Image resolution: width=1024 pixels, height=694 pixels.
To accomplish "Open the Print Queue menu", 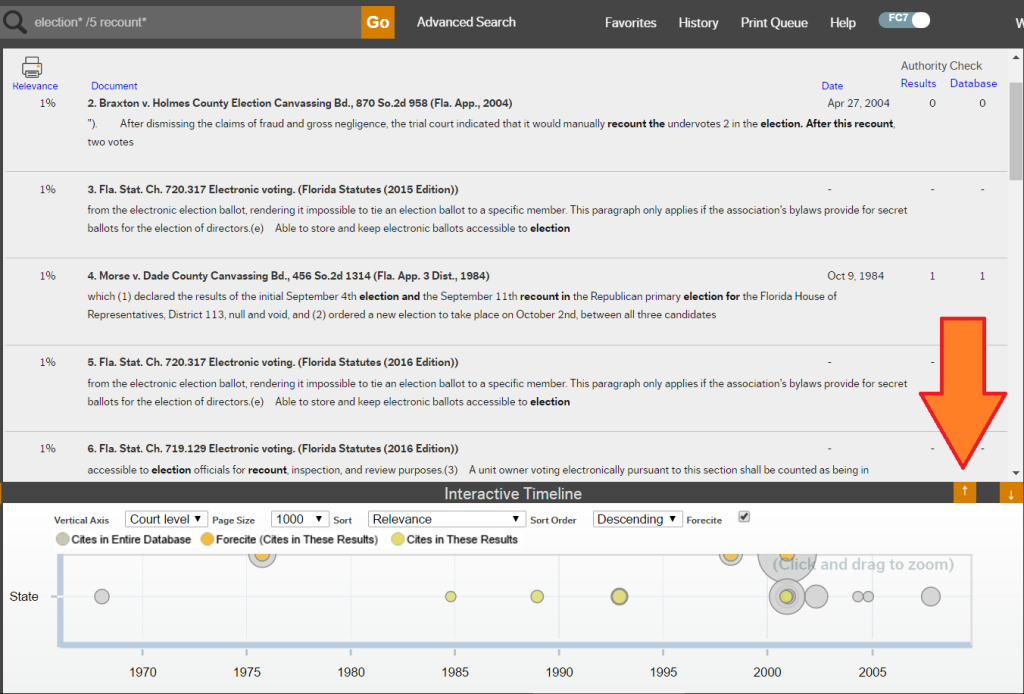I will click(x=773, y=23).
